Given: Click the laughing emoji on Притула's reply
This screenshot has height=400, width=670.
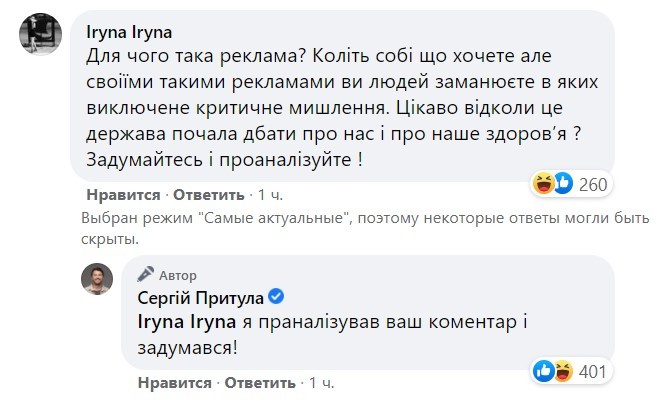Looking at the screenshot, I should pos(563,371).
